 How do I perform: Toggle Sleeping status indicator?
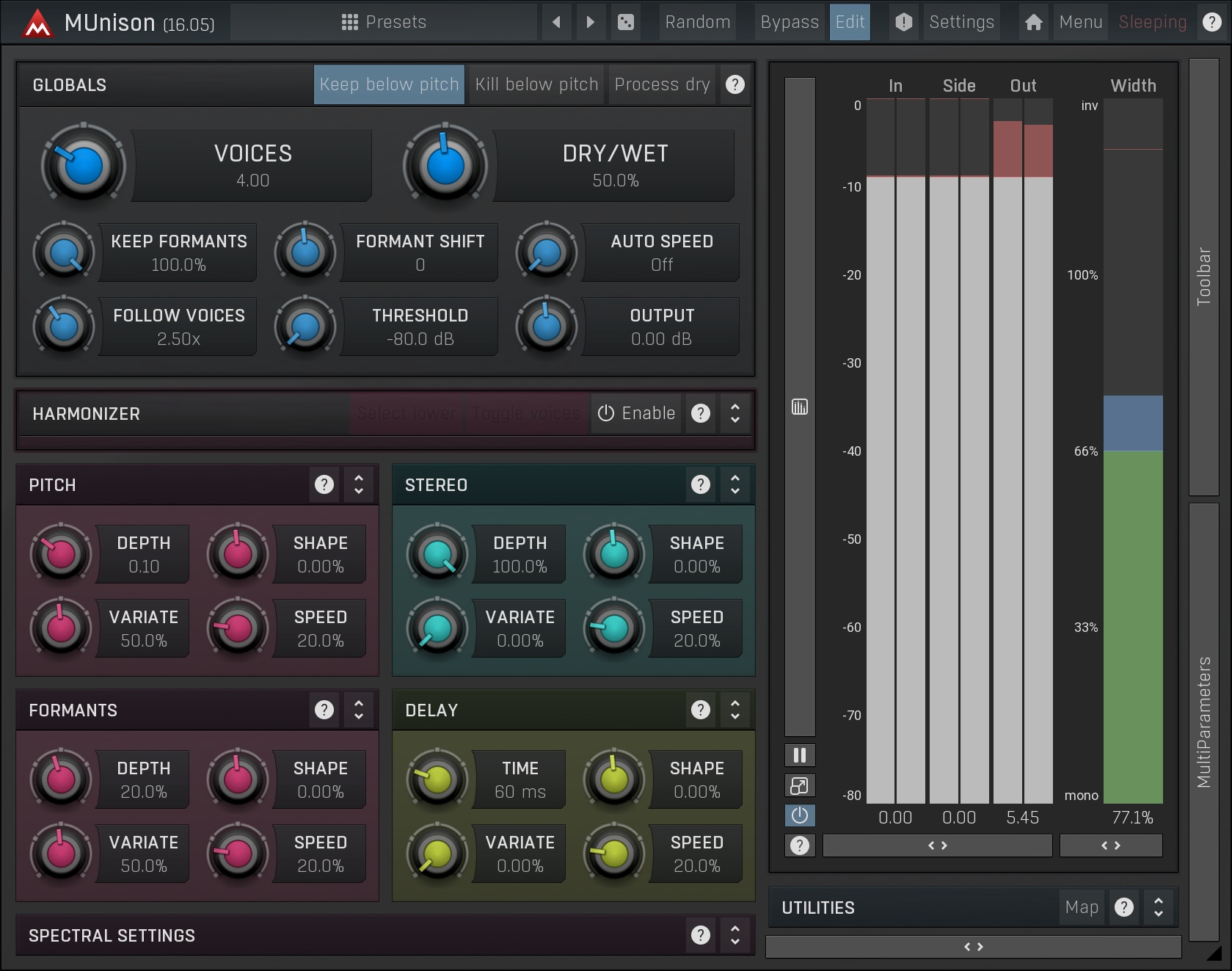click(x=1152, y=22)
